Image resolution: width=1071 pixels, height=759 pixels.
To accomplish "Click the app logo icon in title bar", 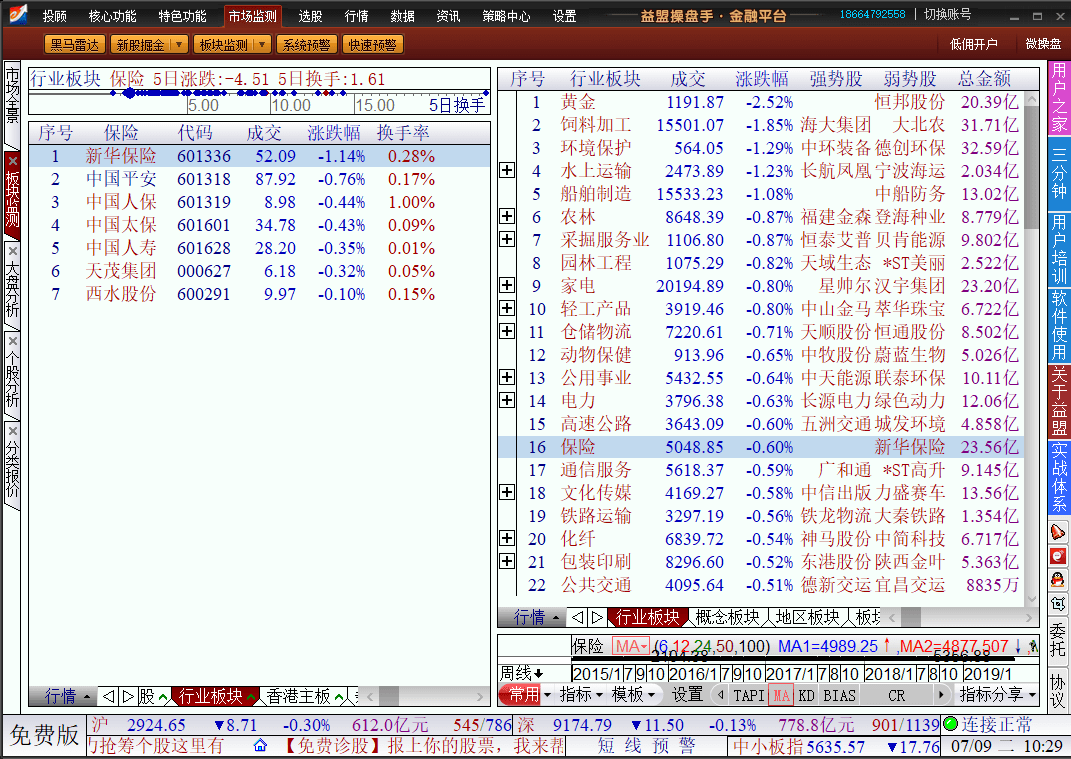I will [16, 14].
